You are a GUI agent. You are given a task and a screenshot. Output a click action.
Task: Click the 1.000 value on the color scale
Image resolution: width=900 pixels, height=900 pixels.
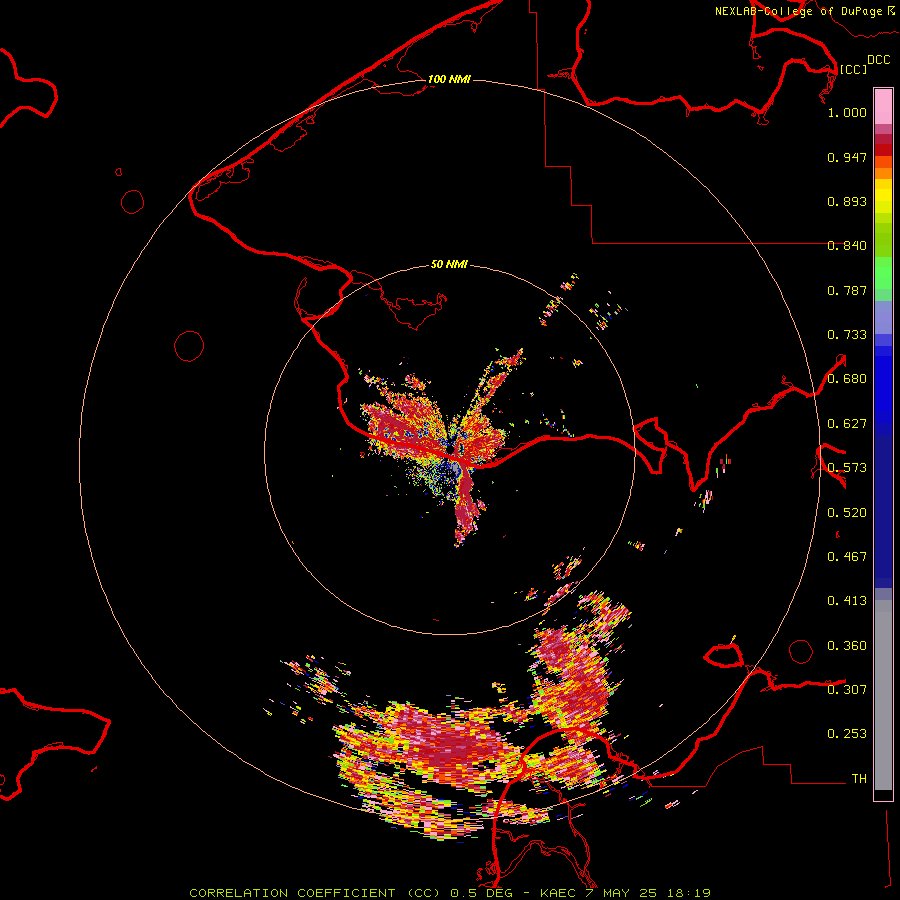click(847, 112)
